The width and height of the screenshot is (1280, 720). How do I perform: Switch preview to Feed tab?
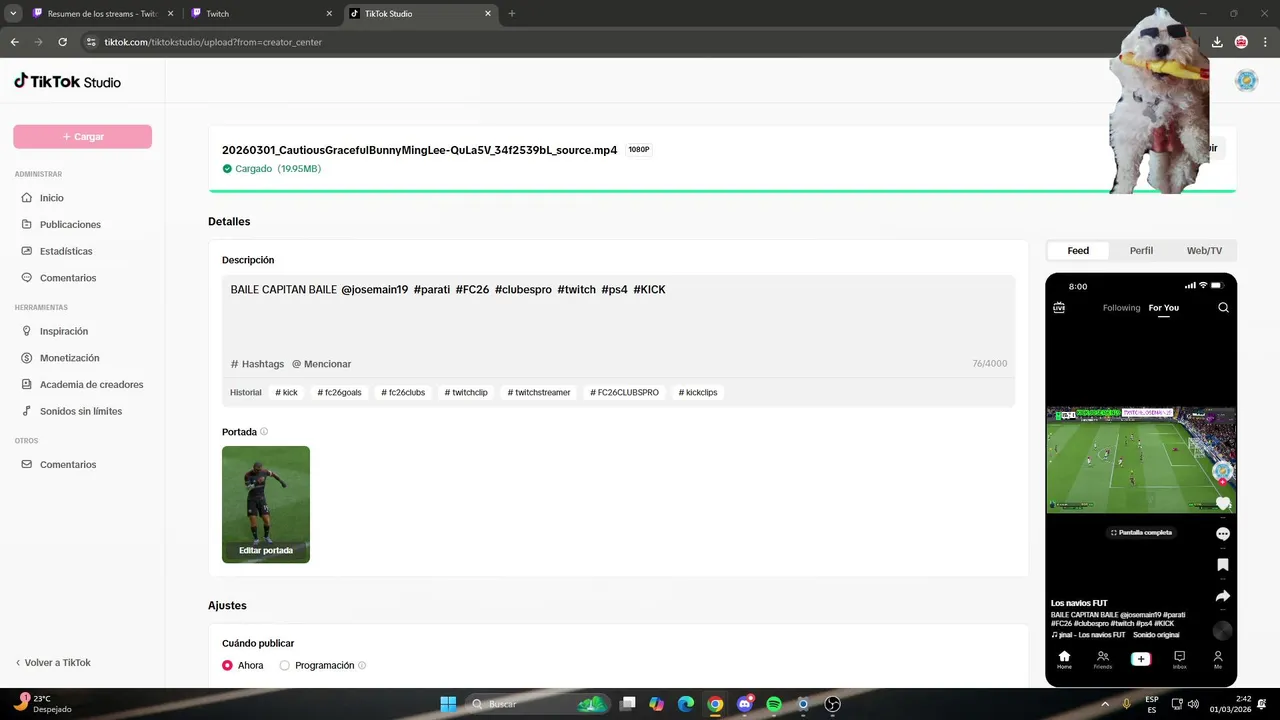1078,251
